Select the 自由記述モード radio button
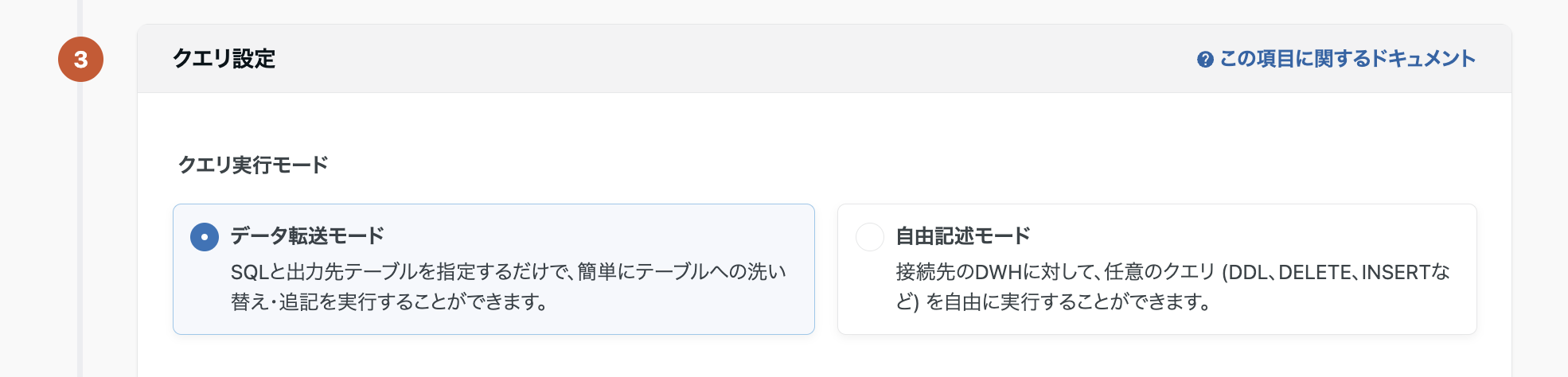Viewport: 1568px width, 377px height. click(869, 237)
